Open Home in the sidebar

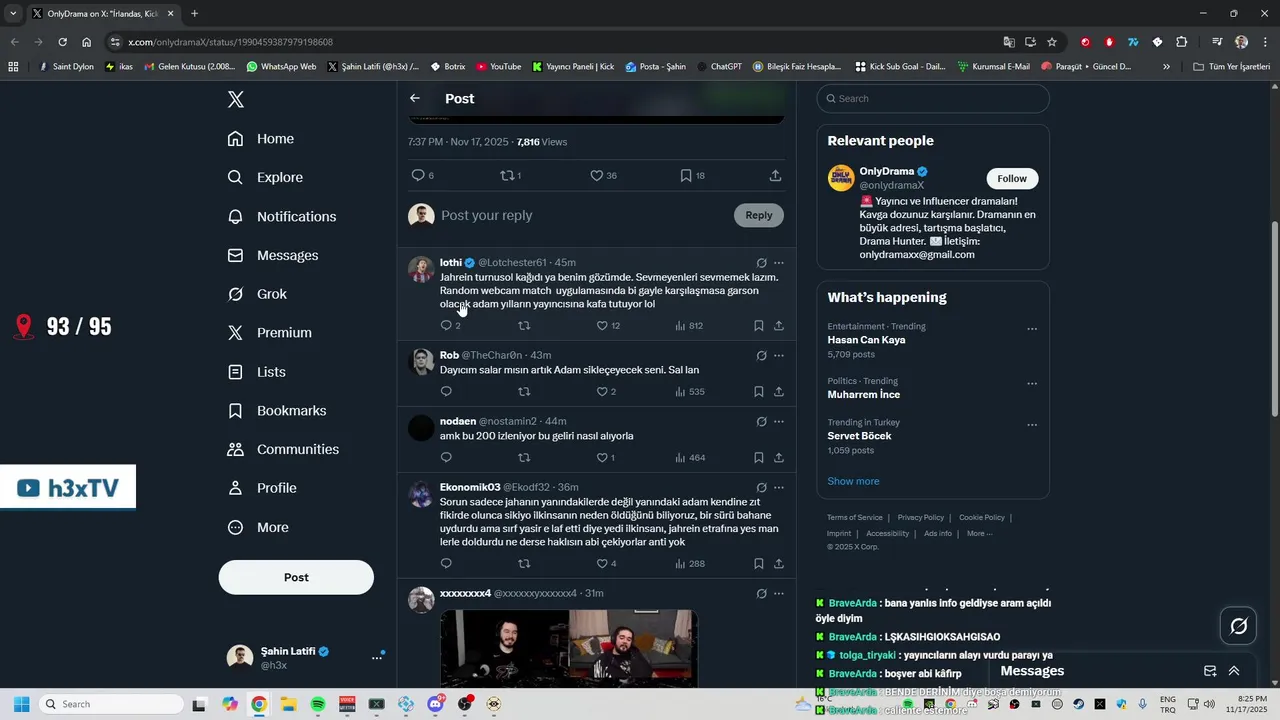click(261, 139)
